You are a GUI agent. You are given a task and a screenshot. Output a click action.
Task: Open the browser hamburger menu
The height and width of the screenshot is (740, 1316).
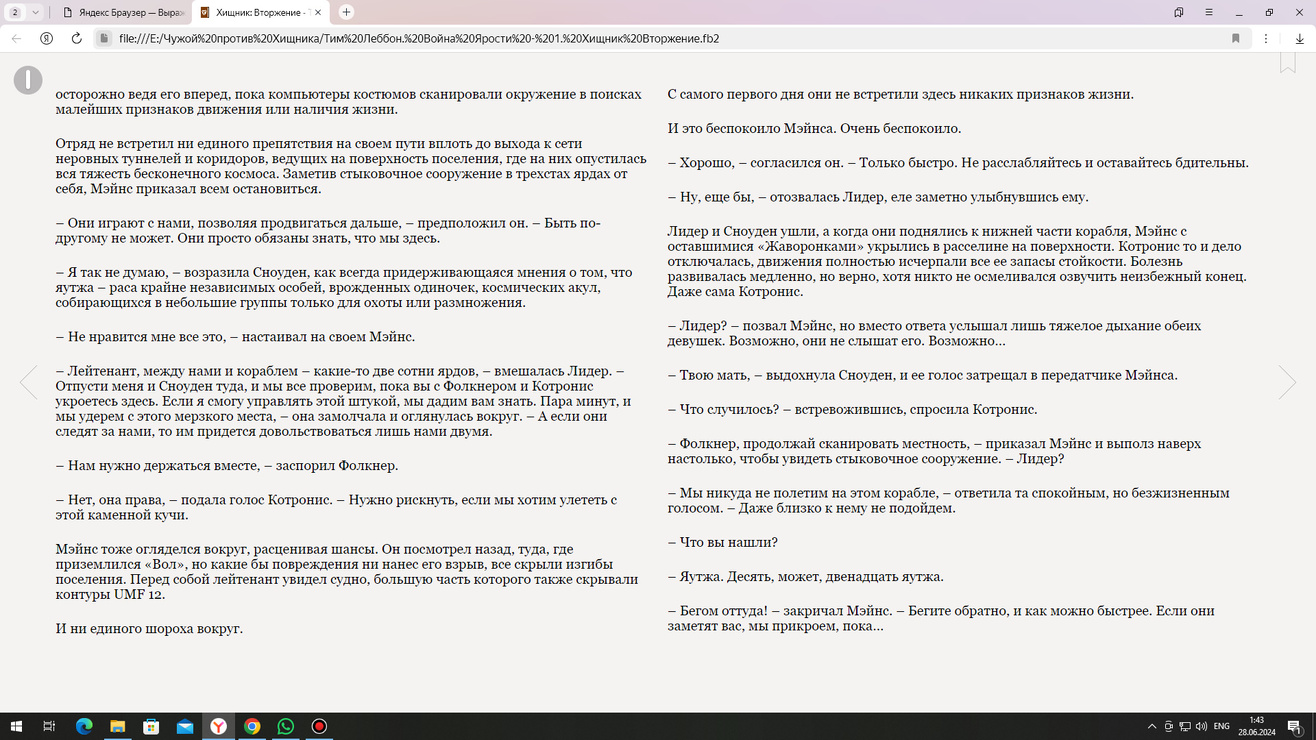1209,12
